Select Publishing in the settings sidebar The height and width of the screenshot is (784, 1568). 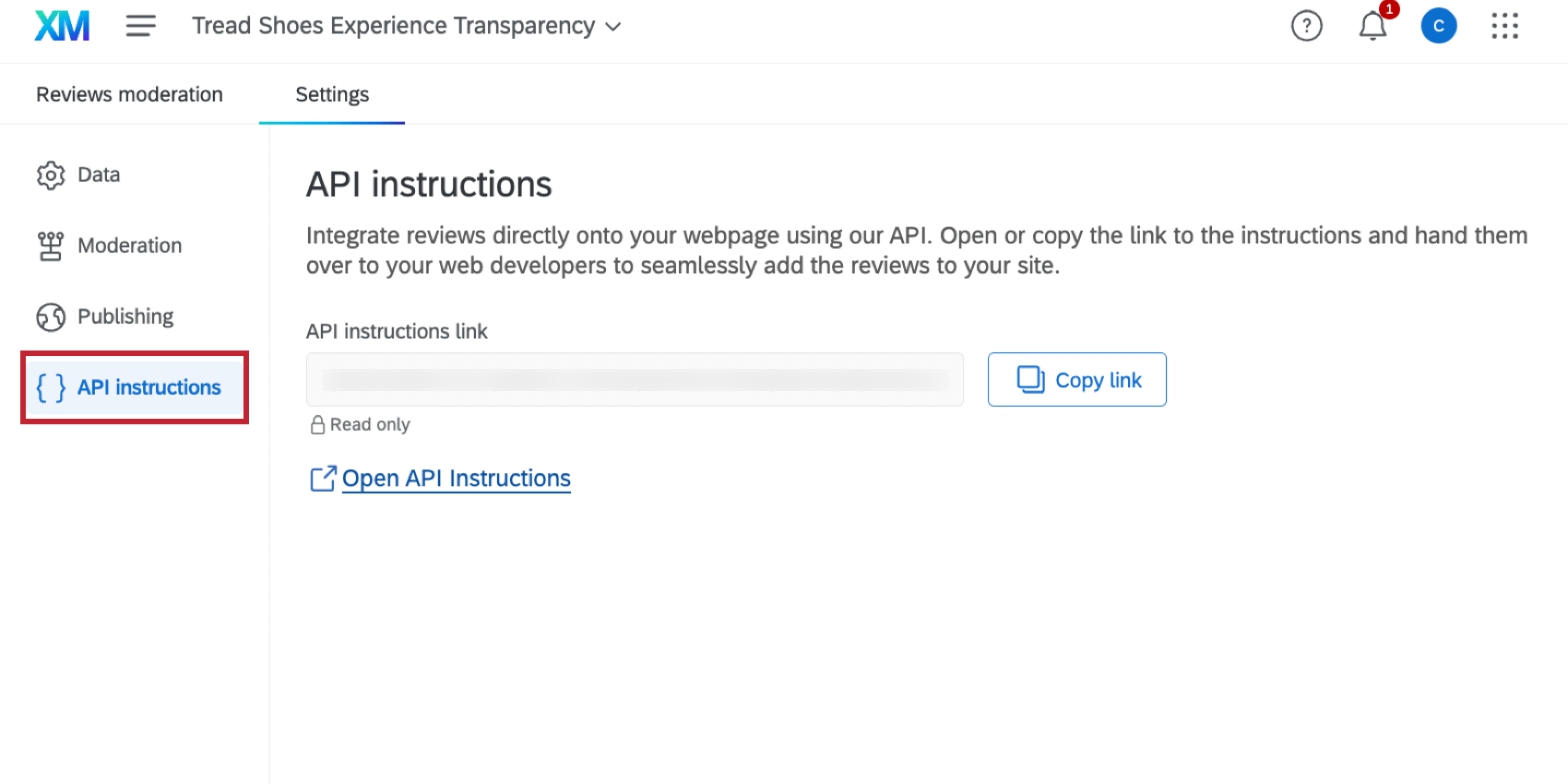click(125, 316)
